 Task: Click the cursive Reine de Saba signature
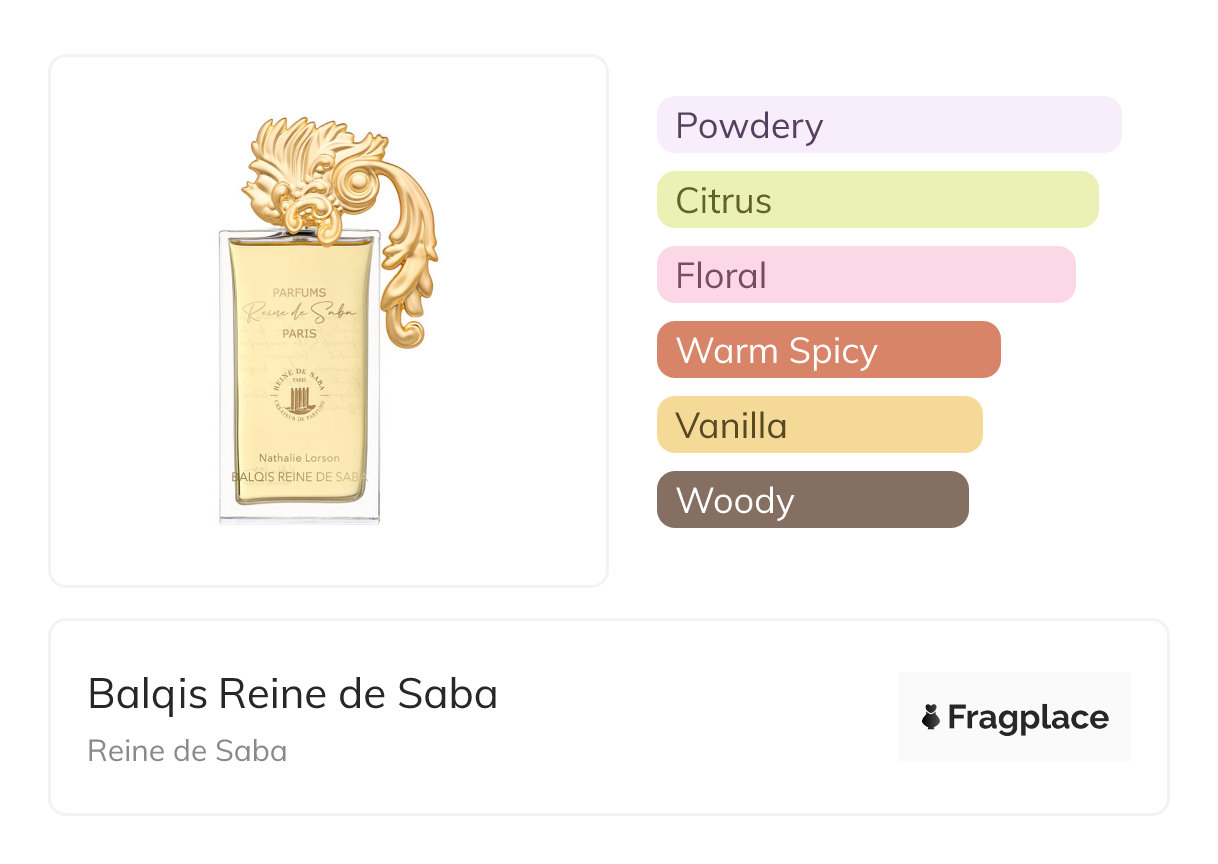coord(300,313)
